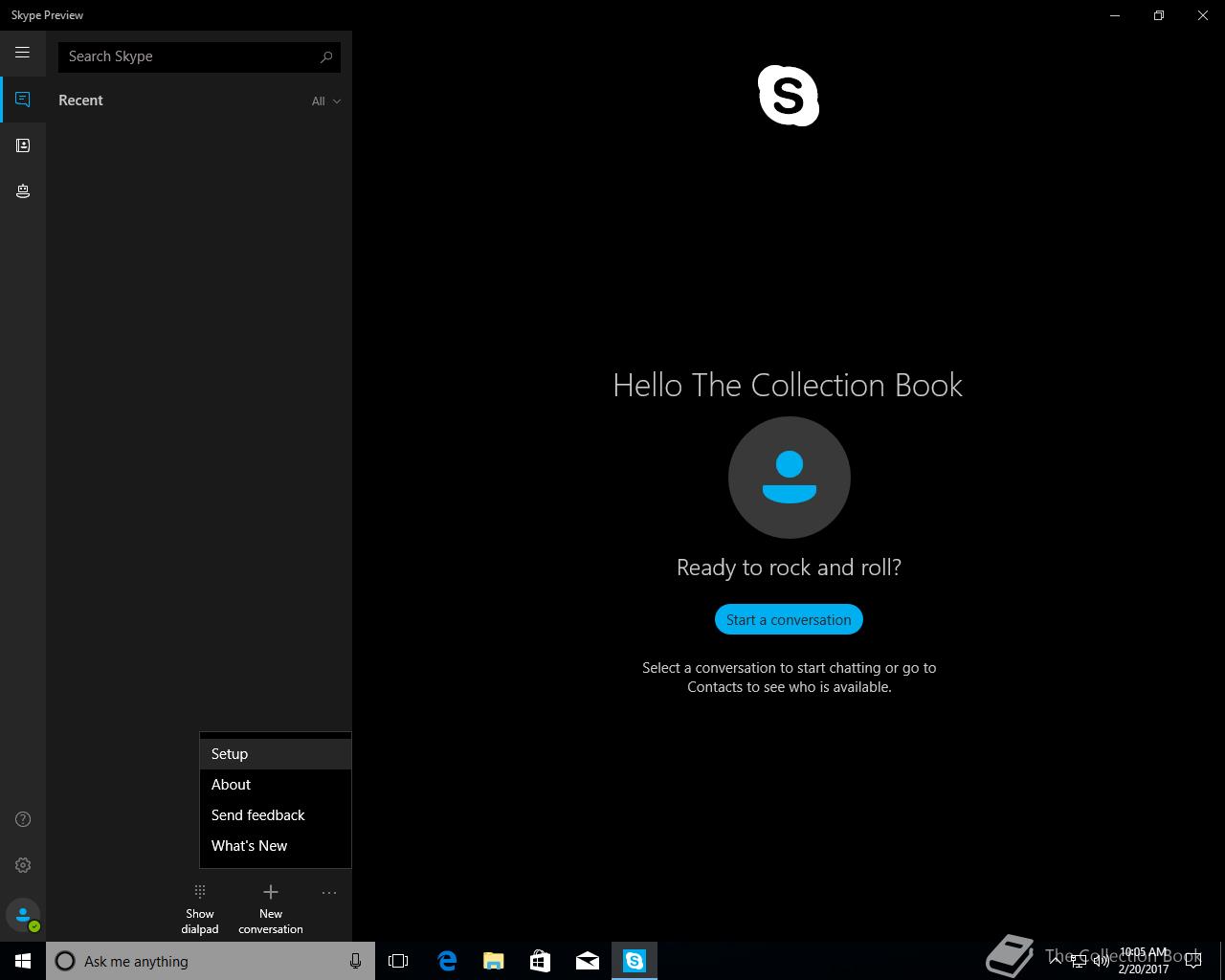Image resolution: width=1225 pixels, height=980 pixels.
Task: Open the Contacts sidebar icon
Action: [x=23, y=145]
